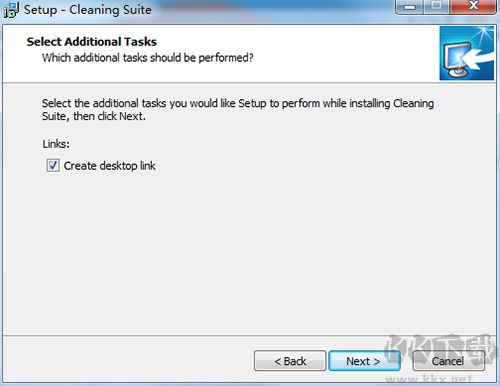Continue with the Next > button
Viewport: 500px width, 386px height.
[364, 361]
